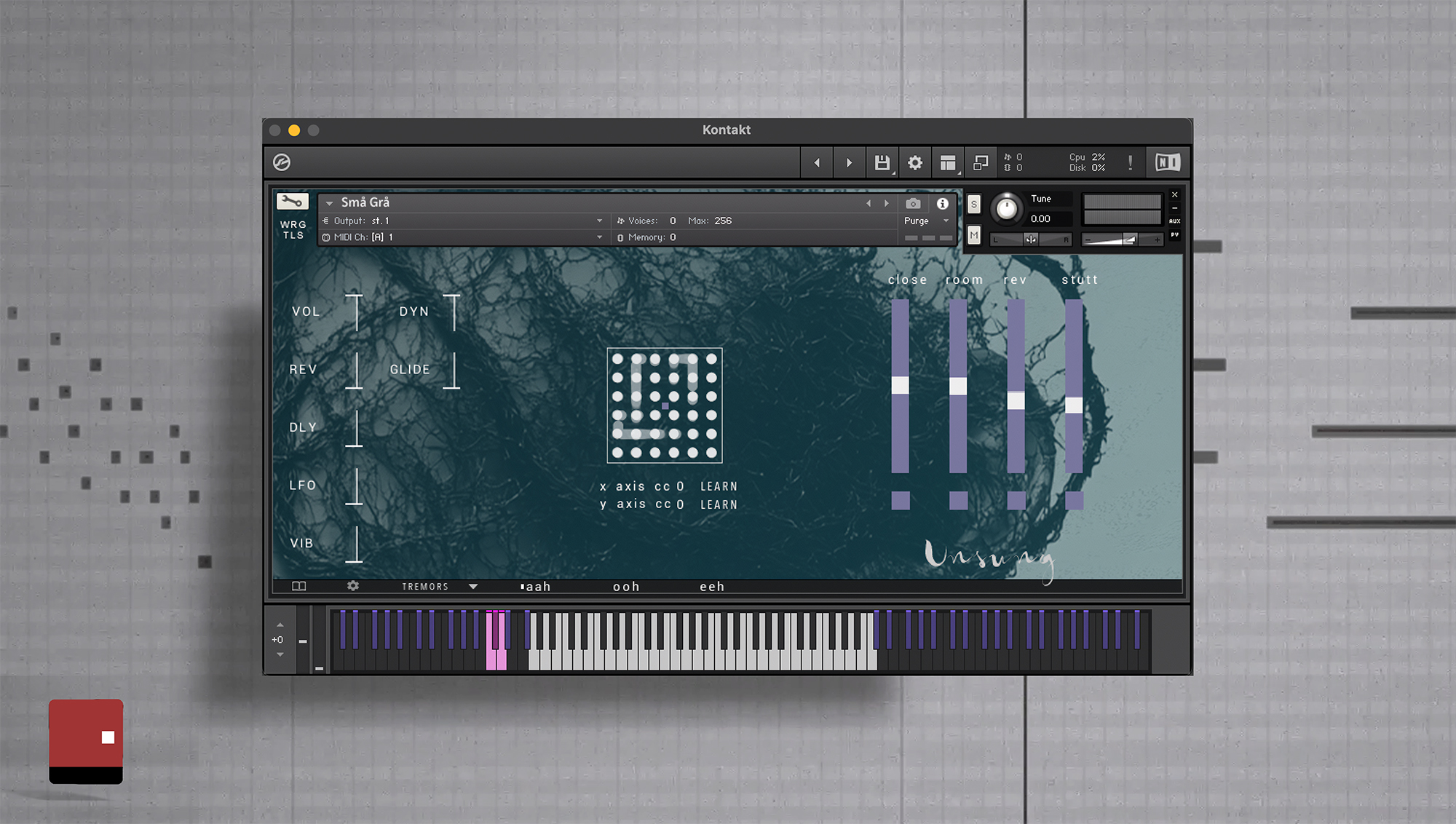Click the REV control slider
Image resolution: width=1456 pixels, height=824 pixels.
coord(355,371)
